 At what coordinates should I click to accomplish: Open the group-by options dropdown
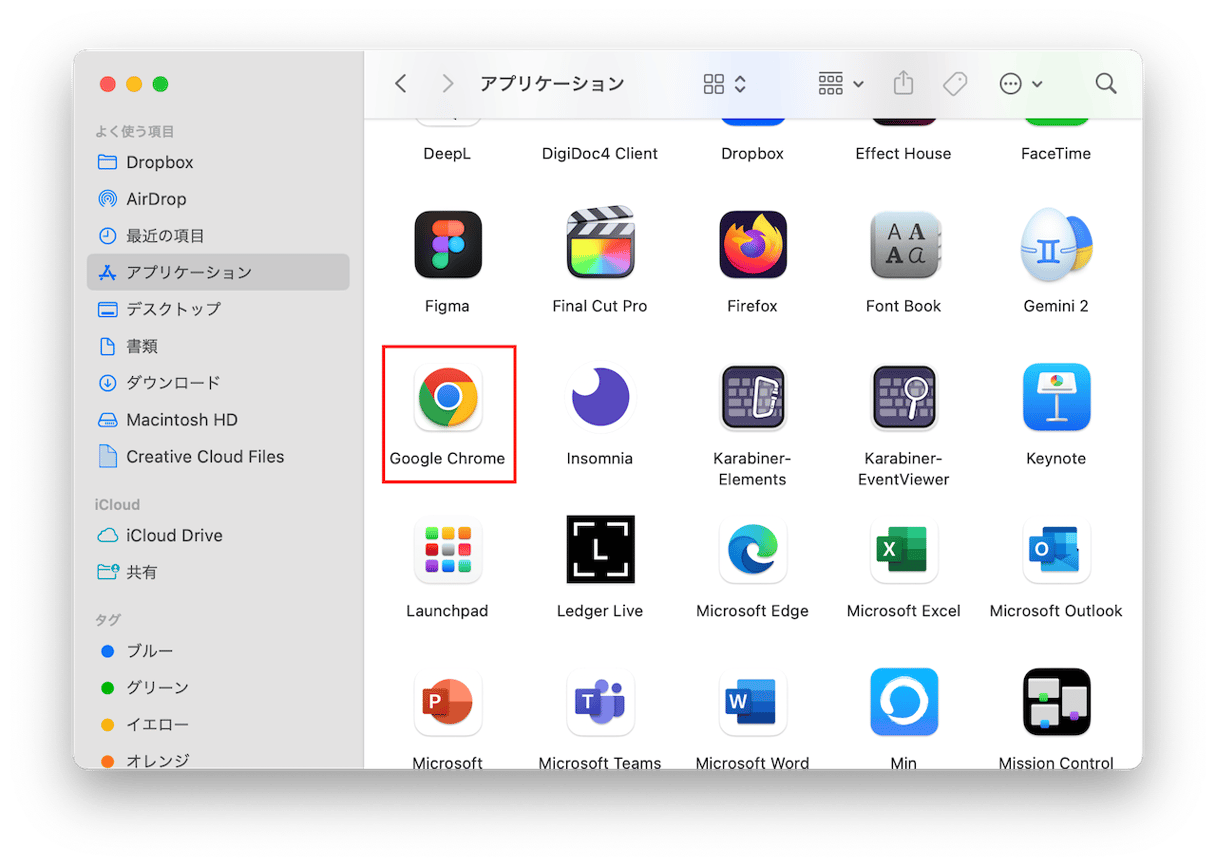coord(841,84)
